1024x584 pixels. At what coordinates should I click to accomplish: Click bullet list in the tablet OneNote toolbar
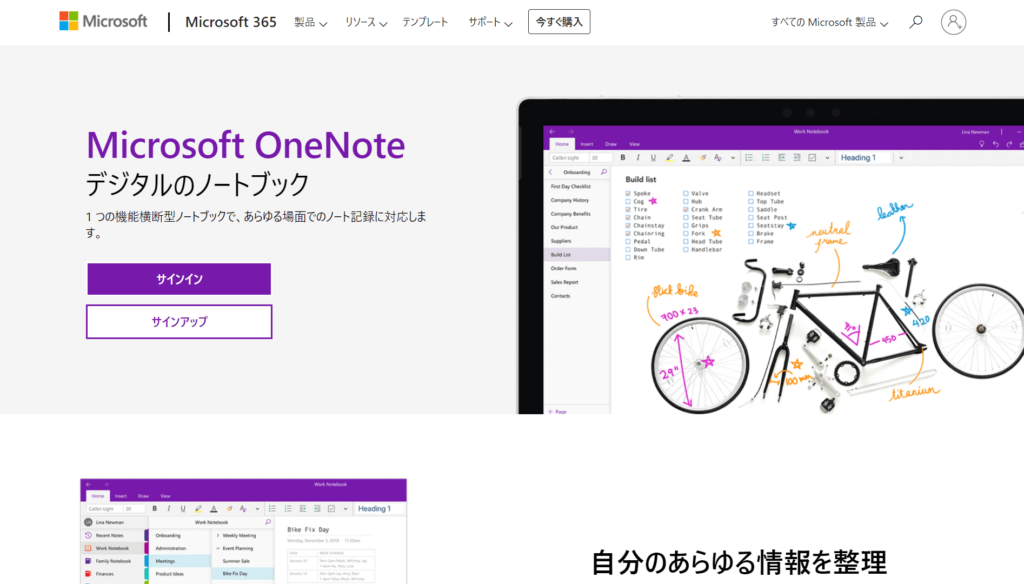coord(749,157)
